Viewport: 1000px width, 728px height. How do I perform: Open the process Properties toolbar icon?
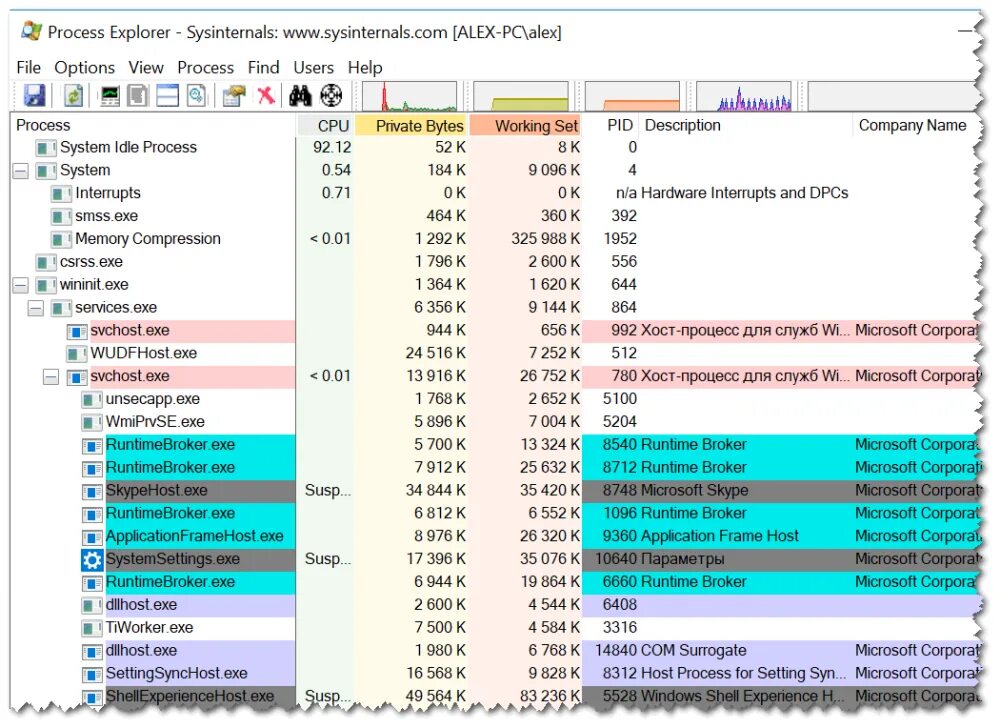[x=234, y=96]
